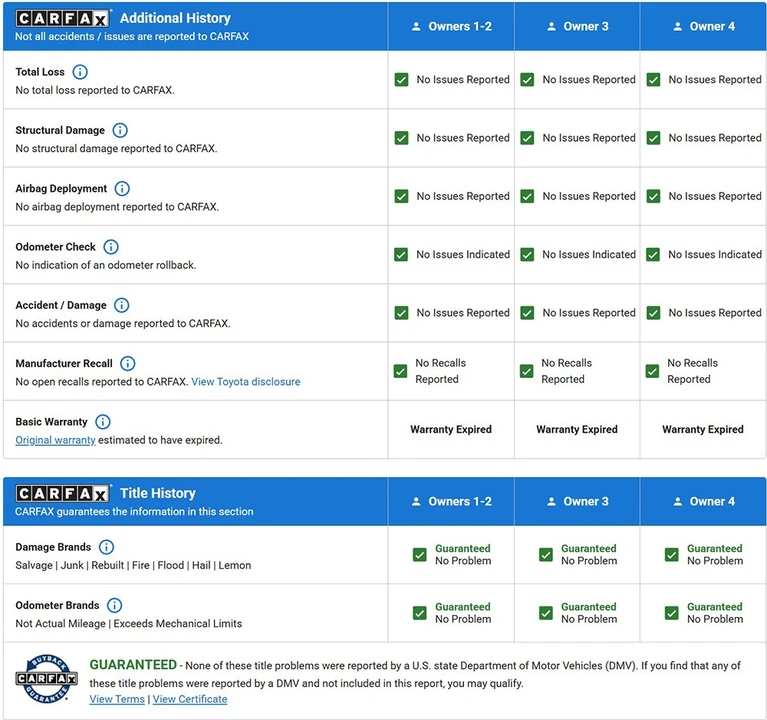767x720 pixels.
Task: Open the Accident / Damage info icon
Action: click(x=121, y=305)
